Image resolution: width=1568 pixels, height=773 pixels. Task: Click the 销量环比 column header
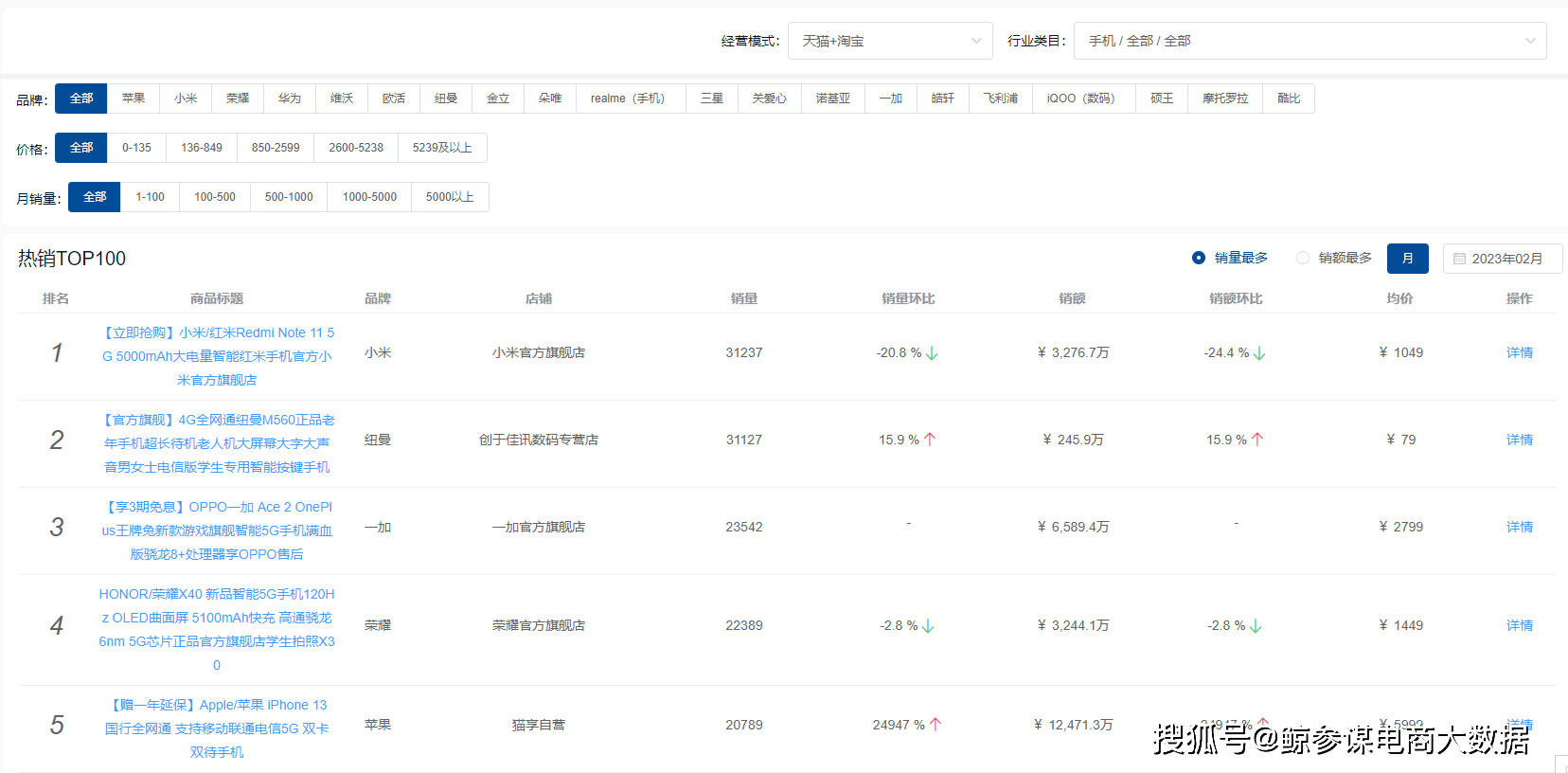(x=908, y=298)
